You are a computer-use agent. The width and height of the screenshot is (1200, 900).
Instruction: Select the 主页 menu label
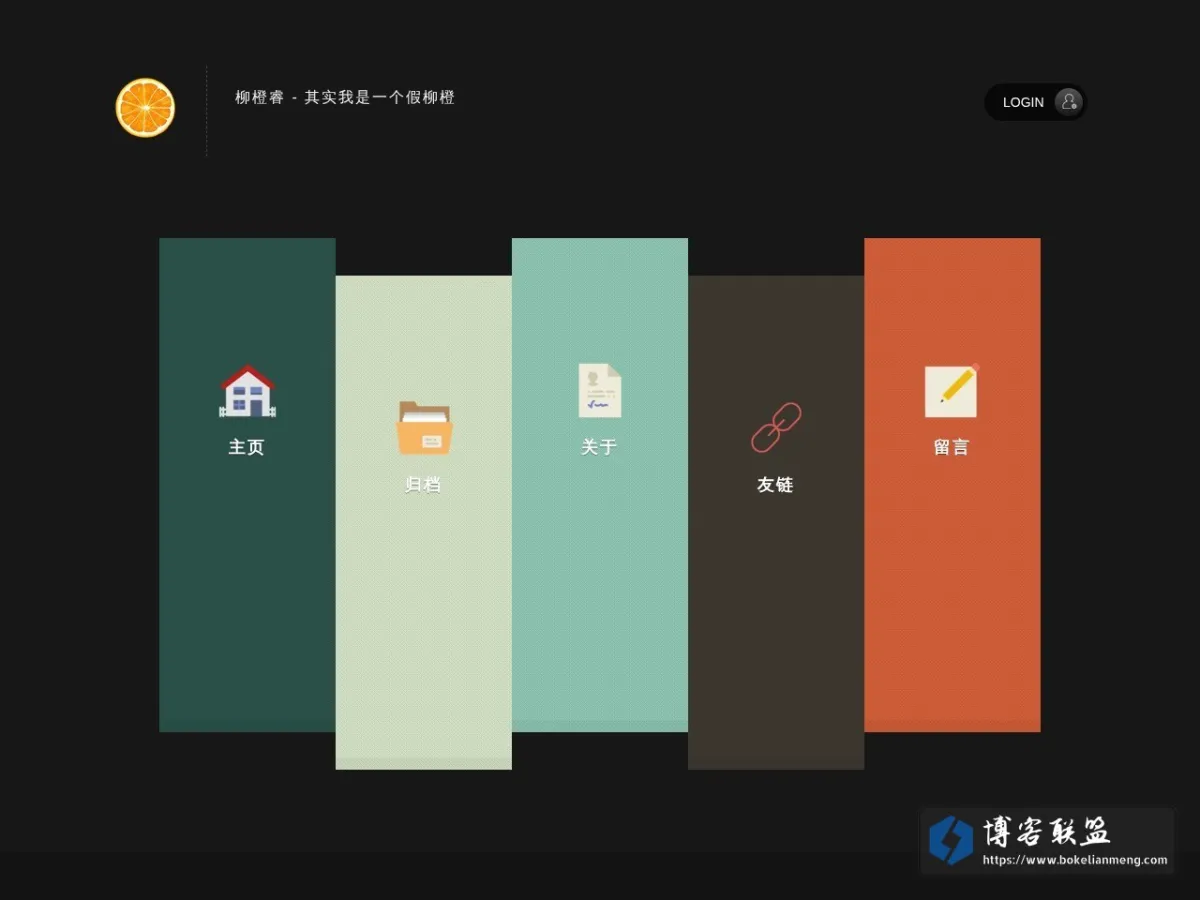(247, 447)
